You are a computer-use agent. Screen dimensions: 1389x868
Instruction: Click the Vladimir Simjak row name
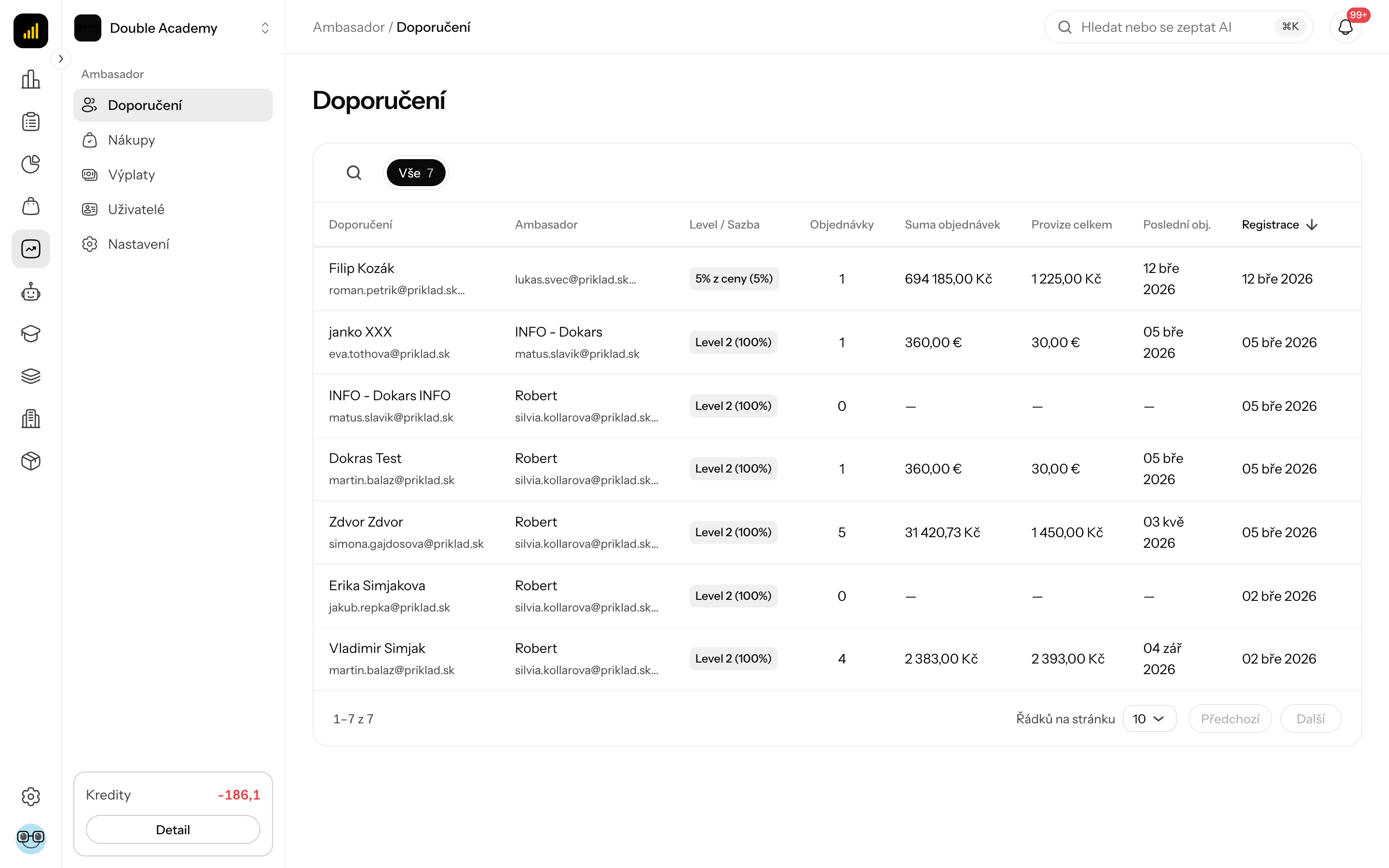[x=377, y=648]
